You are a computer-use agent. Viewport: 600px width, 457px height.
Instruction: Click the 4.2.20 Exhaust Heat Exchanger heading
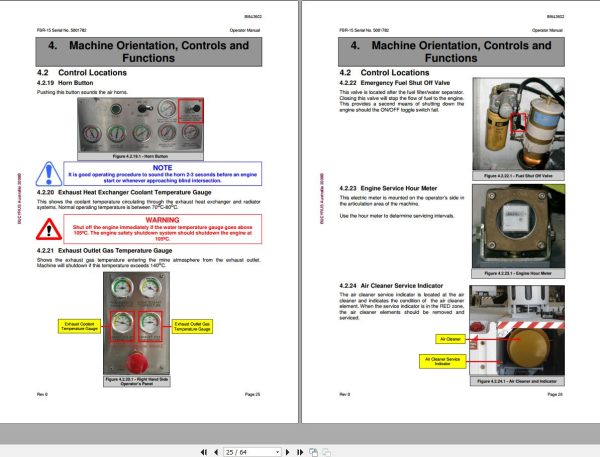124,192
